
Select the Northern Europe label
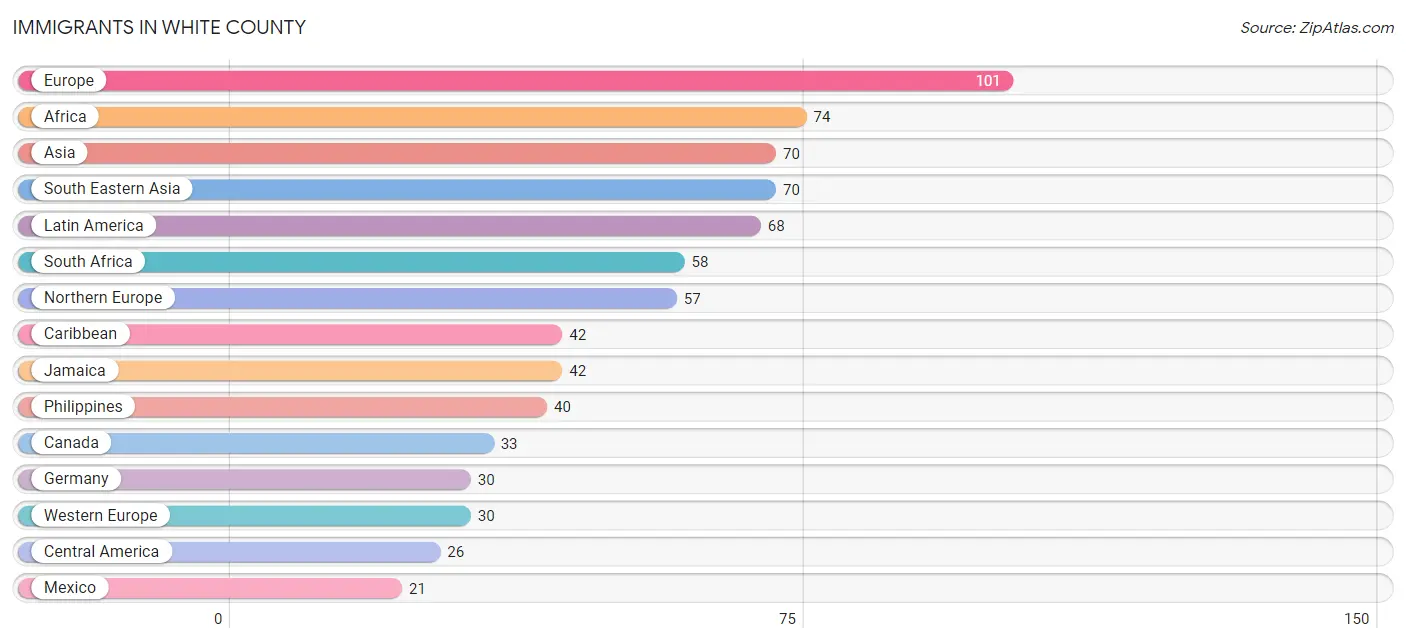coord(103,298)
